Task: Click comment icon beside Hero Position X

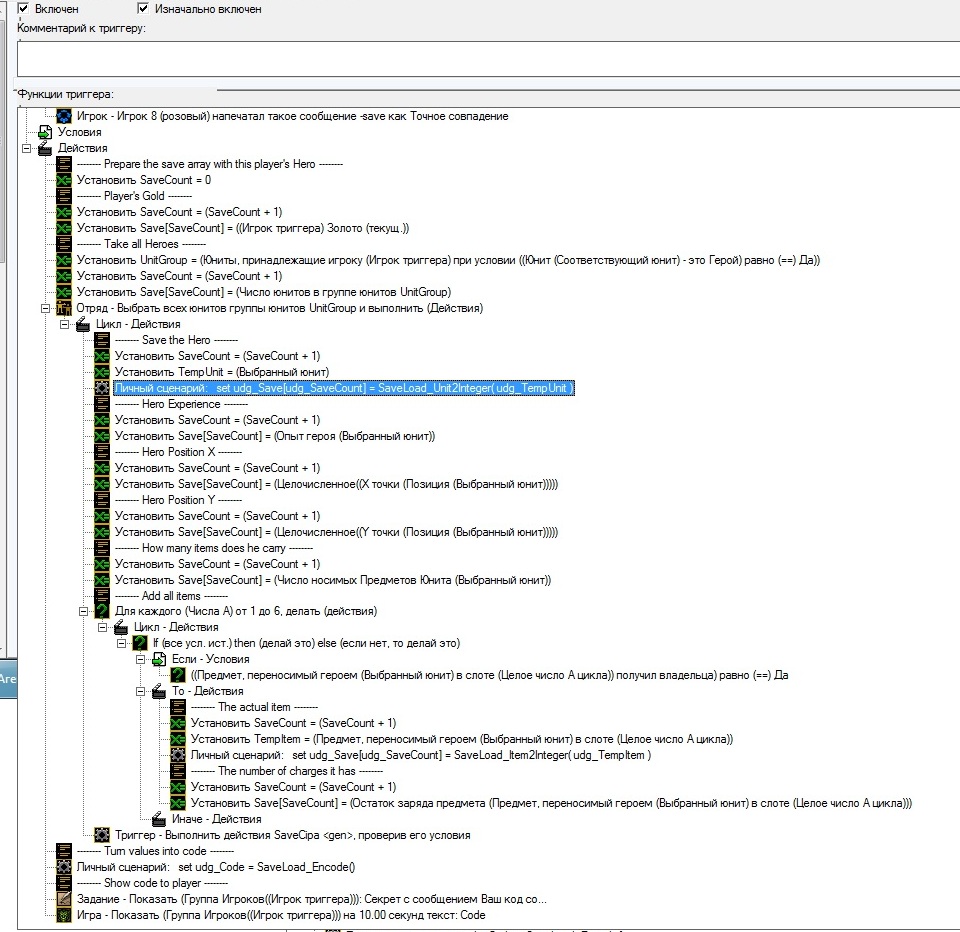Action: [x=102, y=452]
